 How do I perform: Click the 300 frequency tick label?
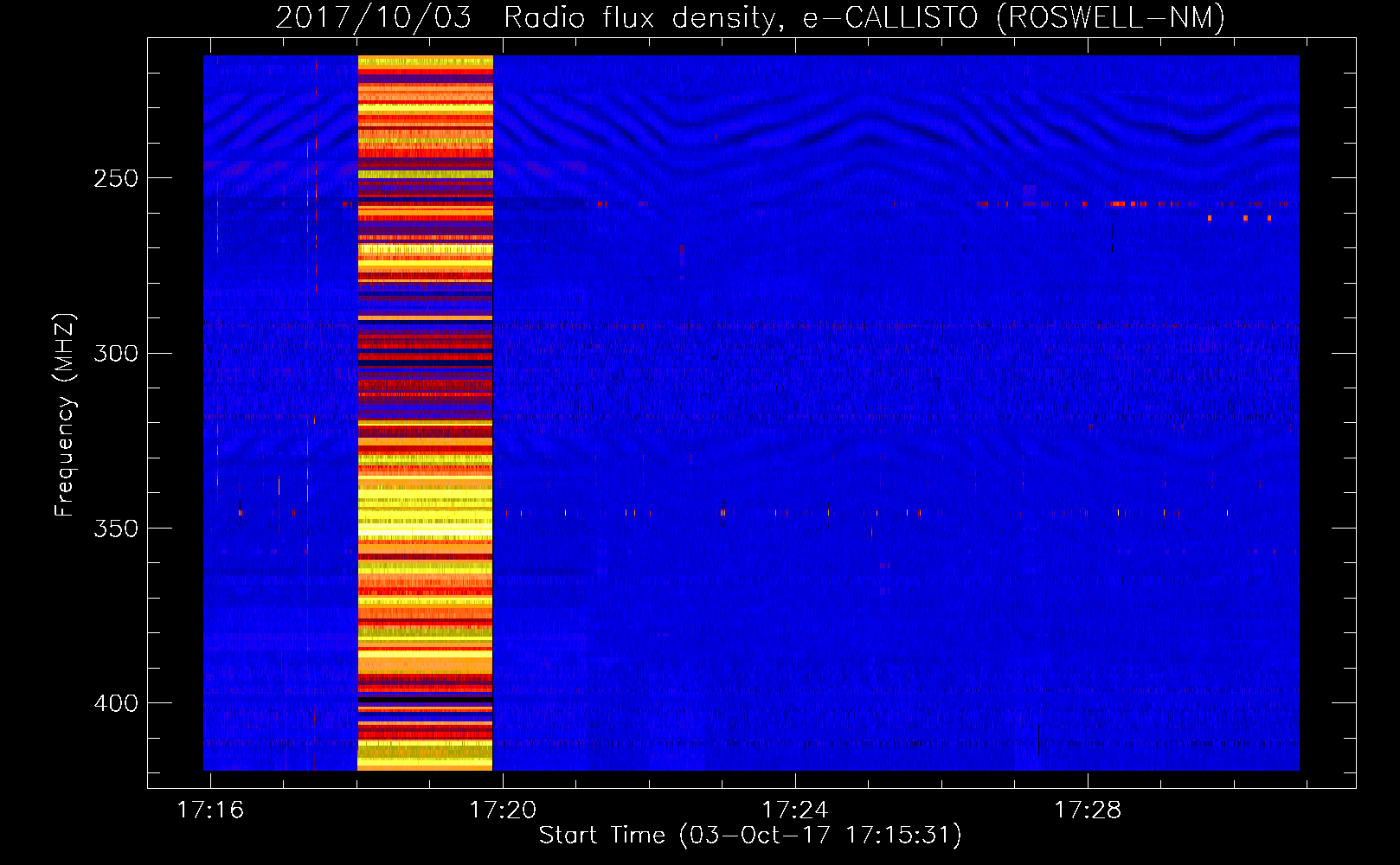116,354
